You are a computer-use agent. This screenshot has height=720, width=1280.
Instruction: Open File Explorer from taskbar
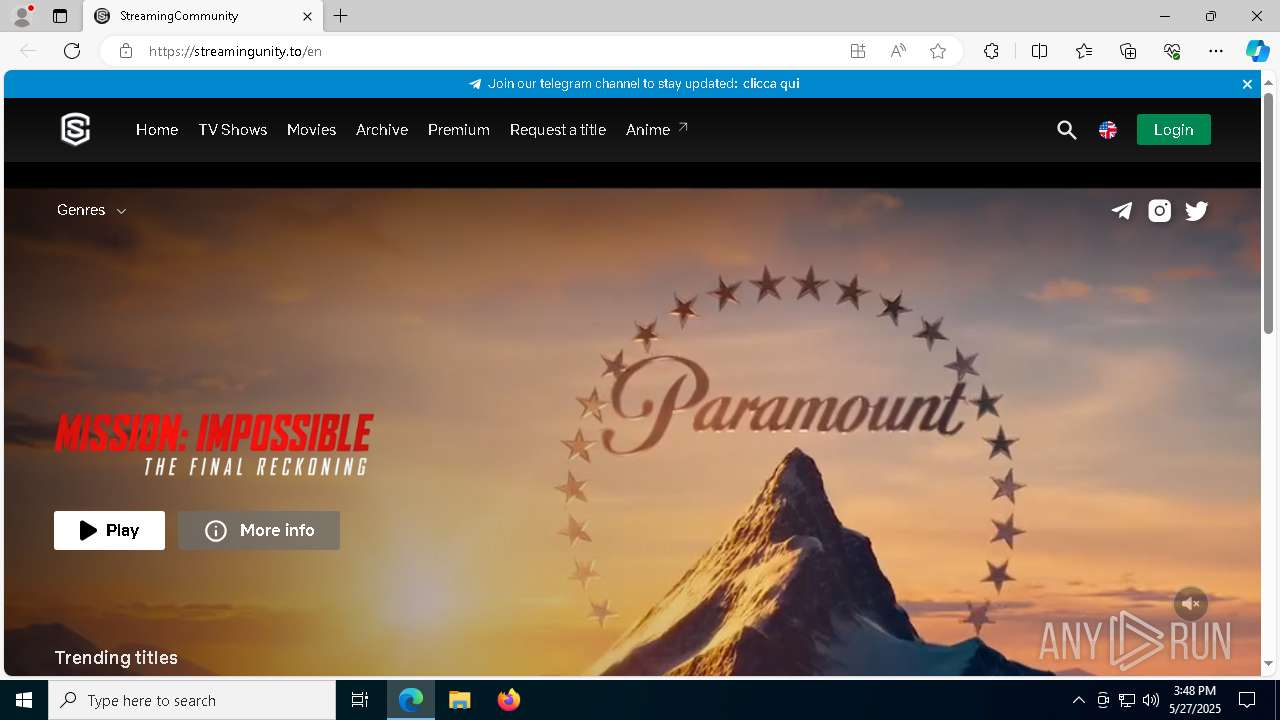pyautogui.click(x=460, y=700)
